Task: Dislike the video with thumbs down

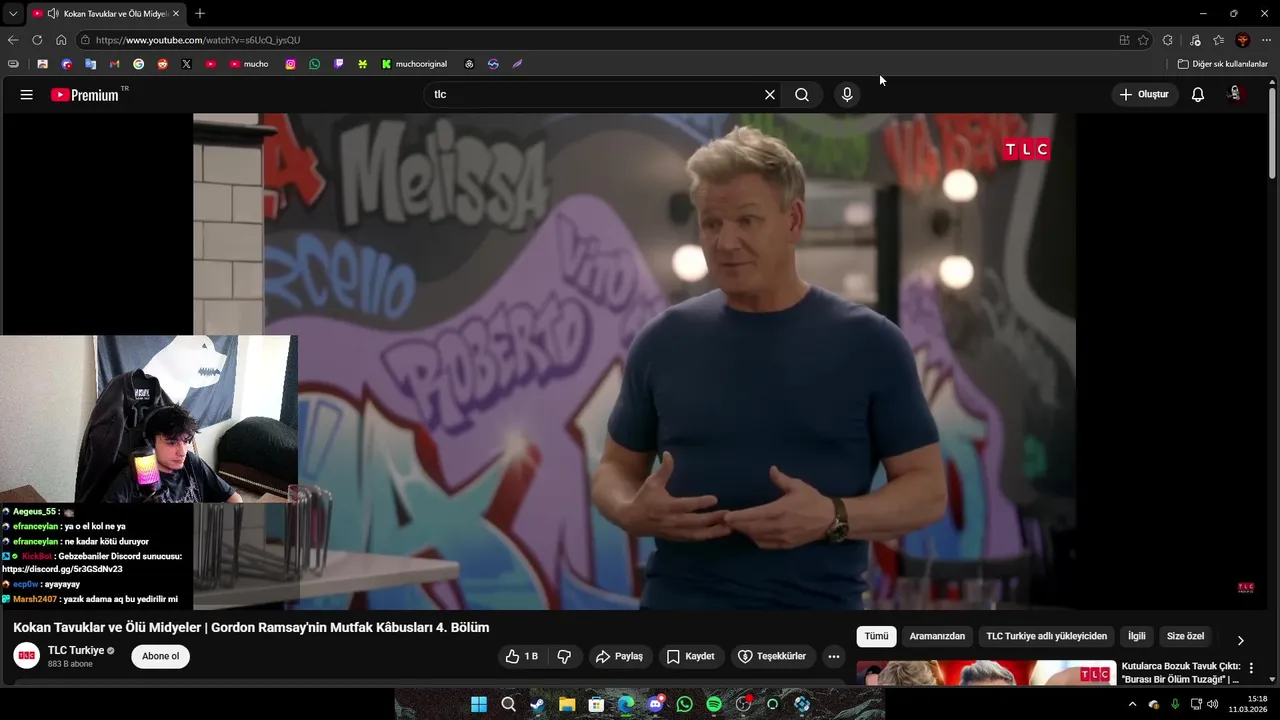Action: tap(564, 657)
